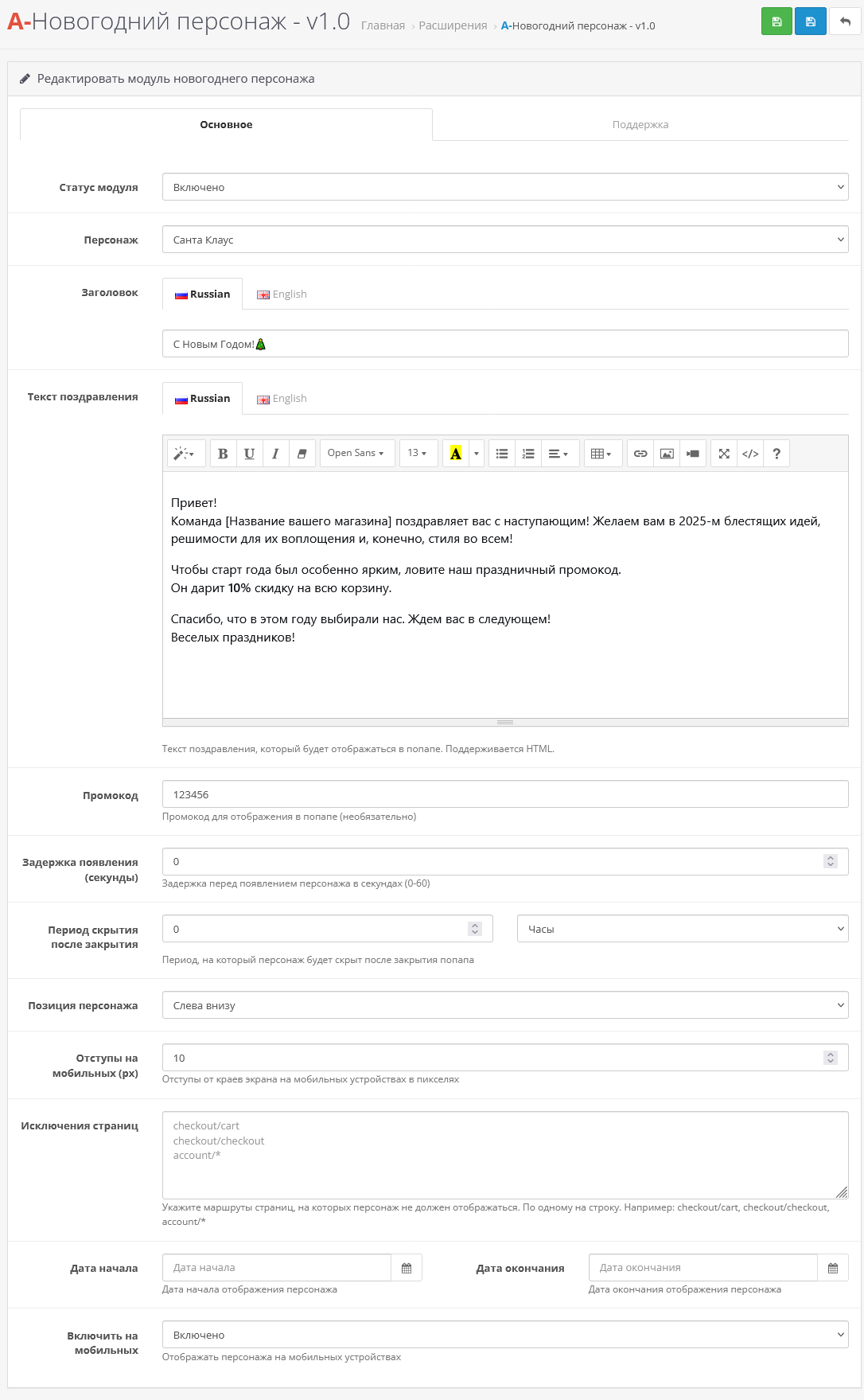
Task: Click the blue save button
Action: pyautogui.click(x=810, y=21)
